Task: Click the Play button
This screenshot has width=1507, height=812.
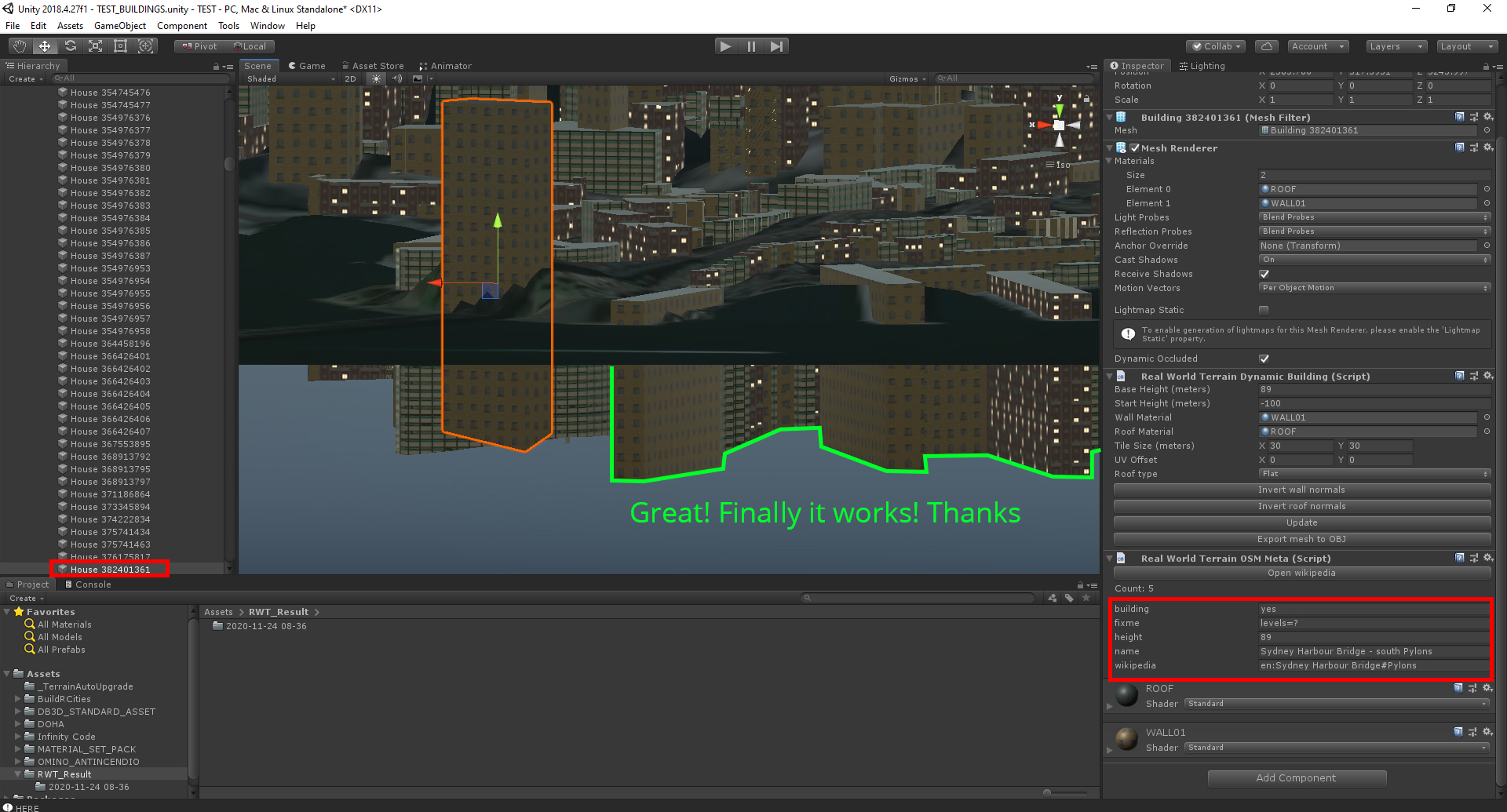Action: coord(726,46)
